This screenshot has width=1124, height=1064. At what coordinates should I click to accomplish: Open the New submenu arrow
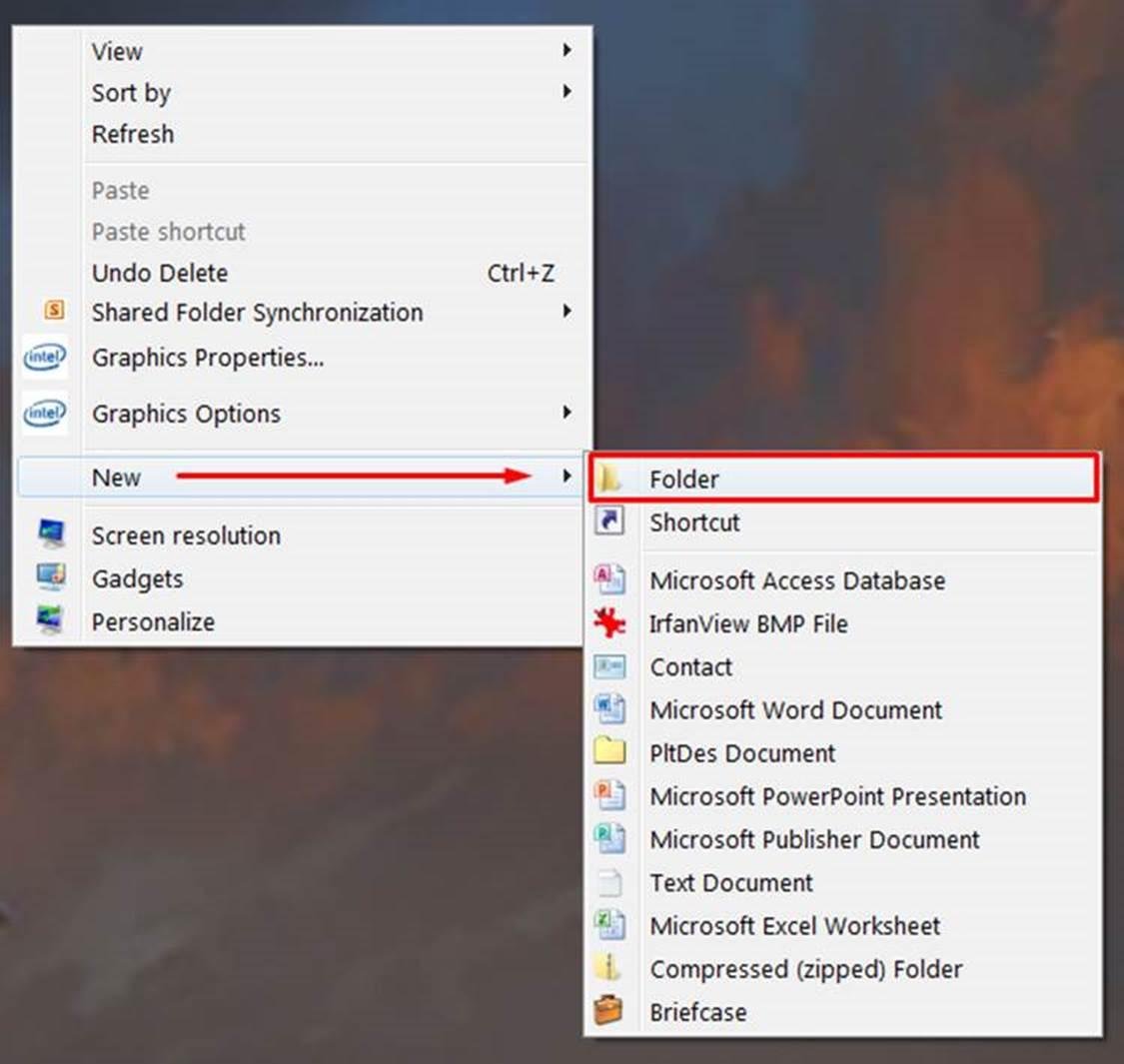[566, 477]
